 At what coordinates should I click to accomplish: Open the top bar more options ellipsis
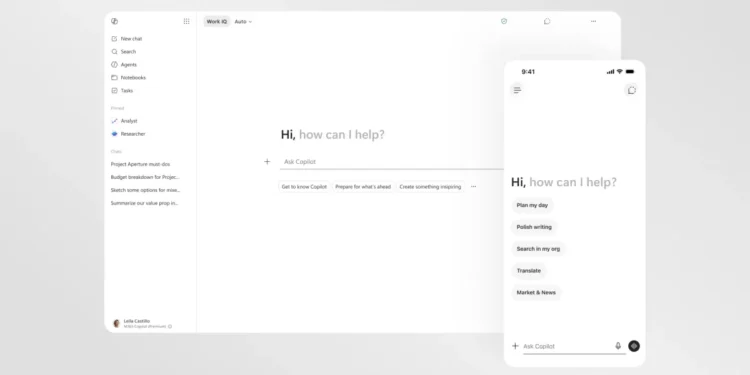click(594, 21)
